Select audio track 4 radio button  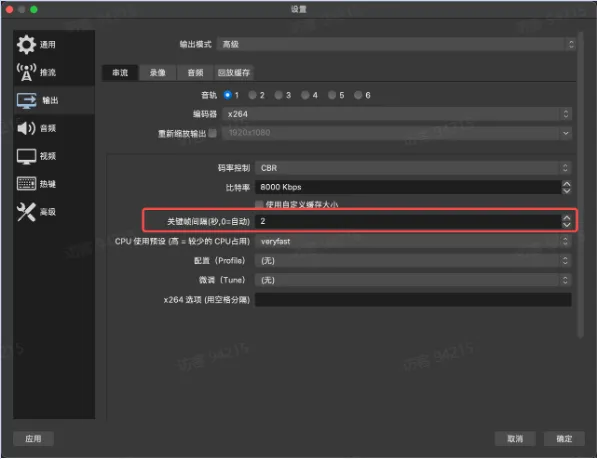pyautogui.click(x=305, y=95)
